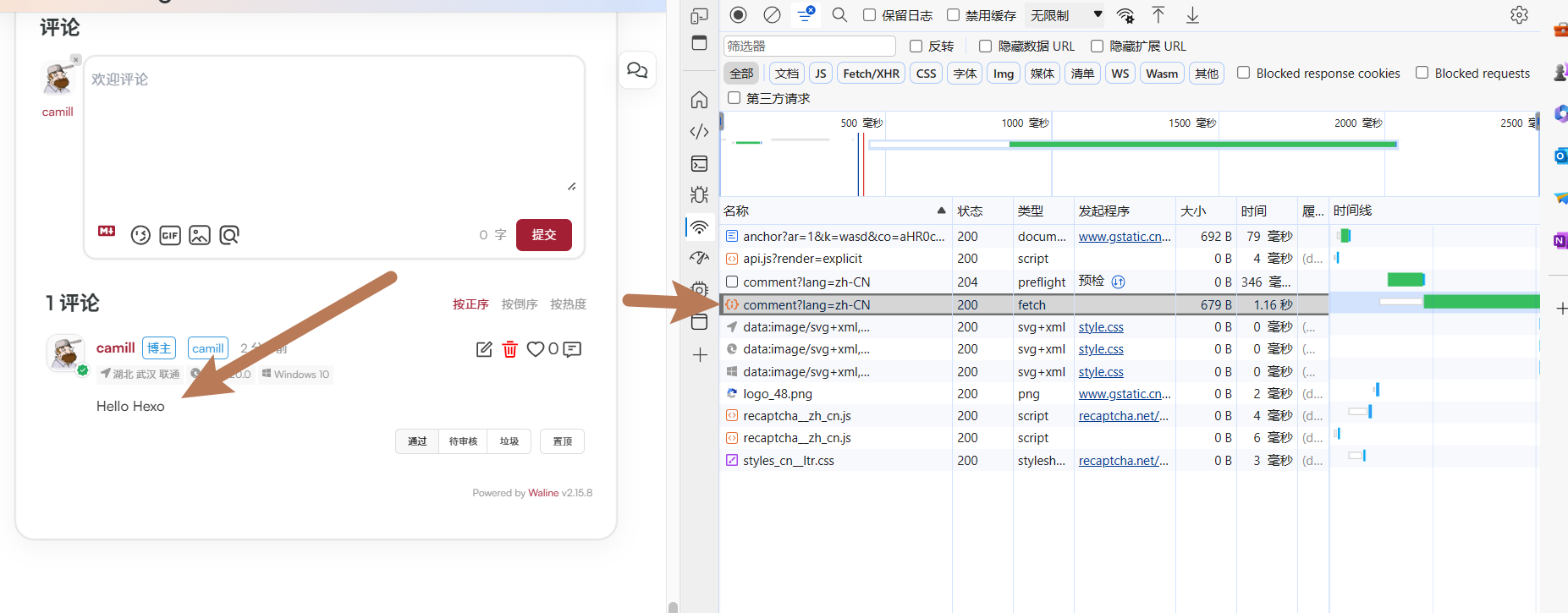
Task: Toggle the 禁用缓存 checkbox
Action: (x=953, y=15)
